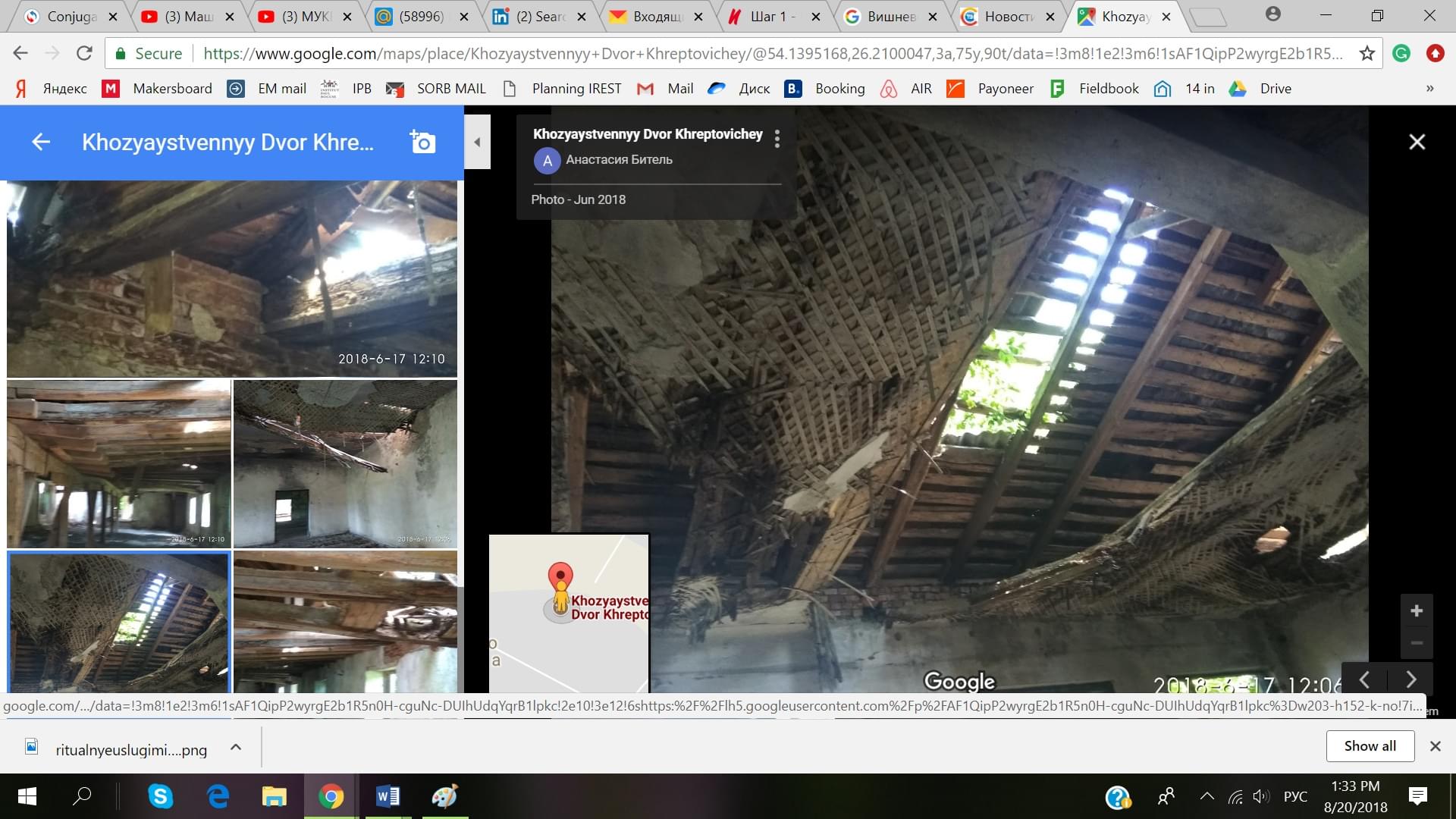Click the add photo camera icon
The height and width of the screenshot is (819, 1456).
click(x=422, y=142)
